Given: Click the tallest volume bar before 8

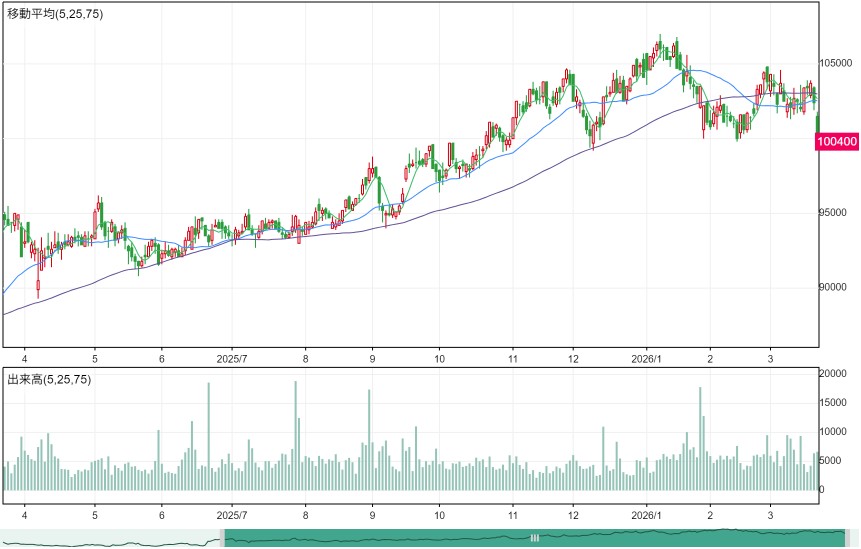Looking at the screenshot, I should coord(295,436).
